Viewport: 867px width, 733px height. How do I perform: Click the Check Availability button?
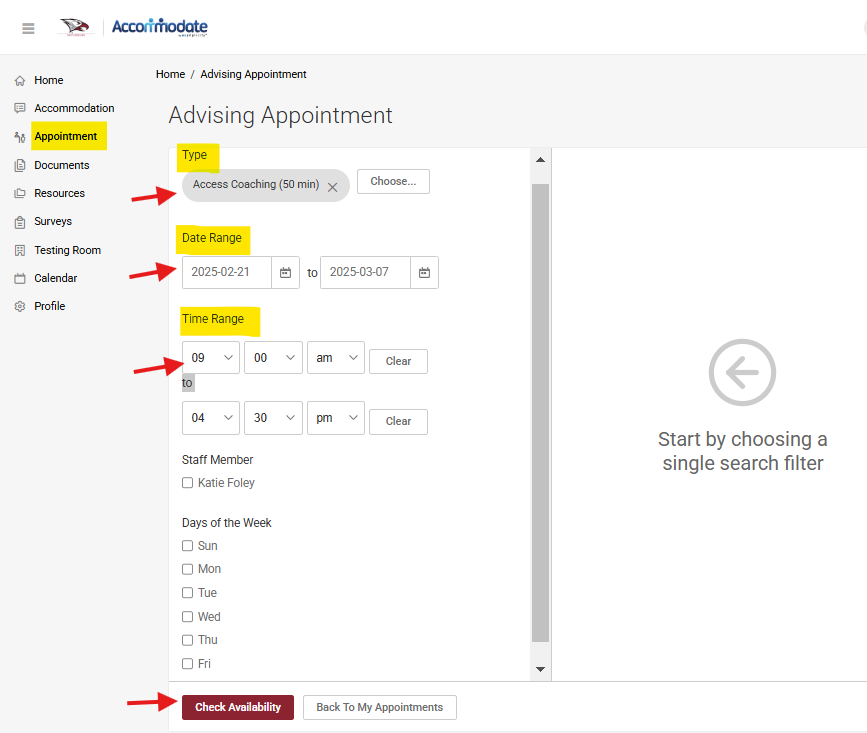coord(237,707)
